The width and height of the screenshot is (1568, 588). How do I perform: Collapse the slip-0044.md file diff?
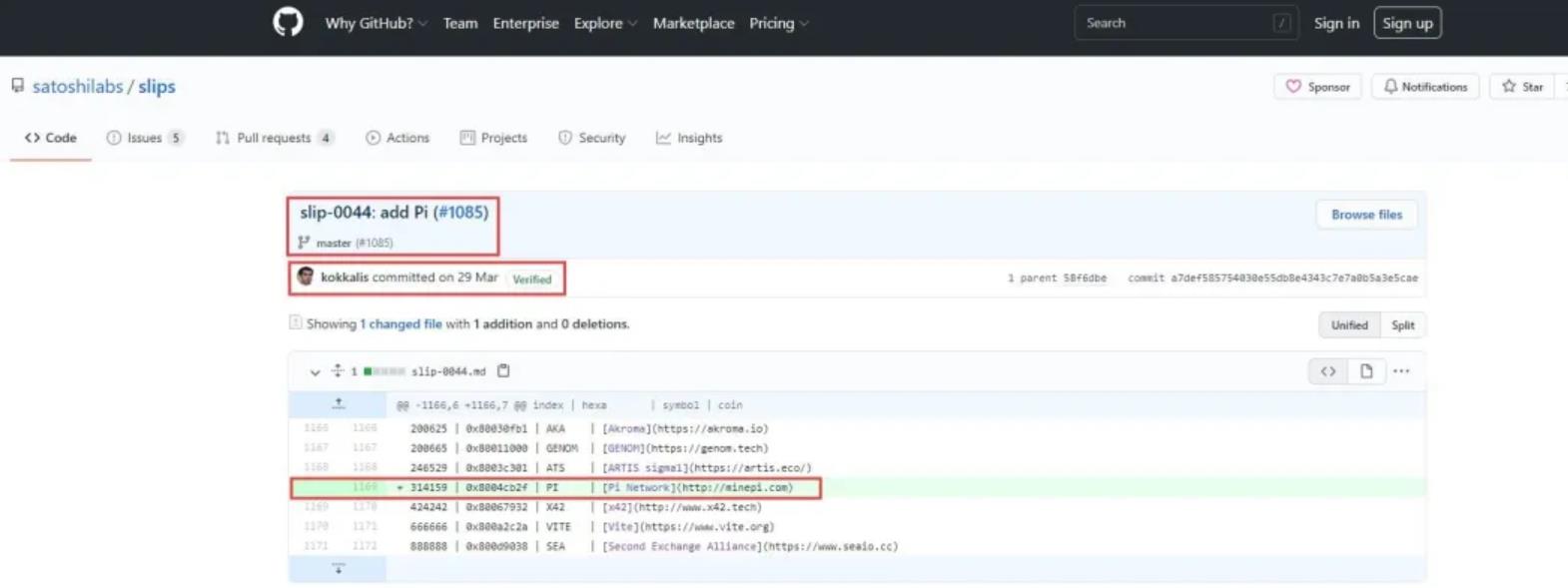pos(315,372)
